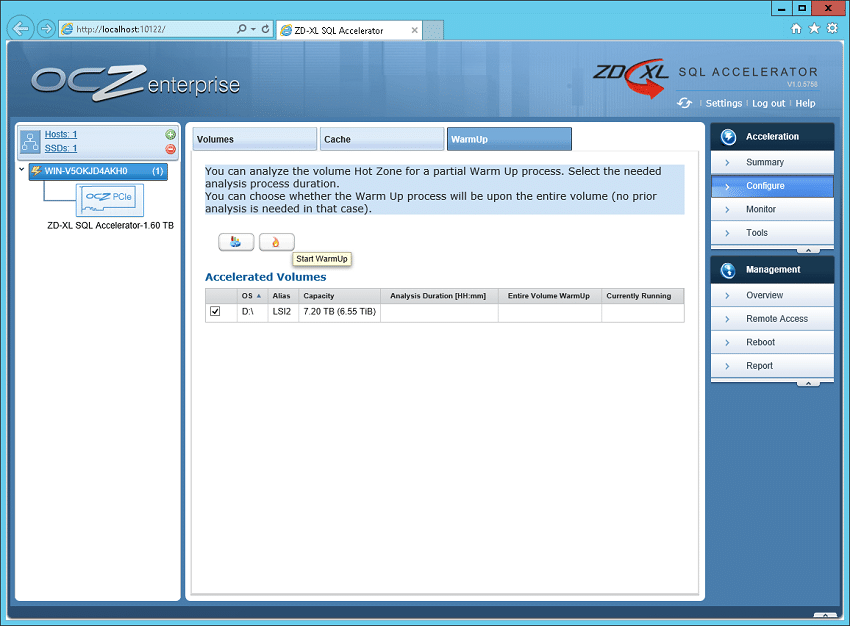This screenshot has height=626, width=850.
Task: Open a new blank browser tab
Action: click(433, 30)
